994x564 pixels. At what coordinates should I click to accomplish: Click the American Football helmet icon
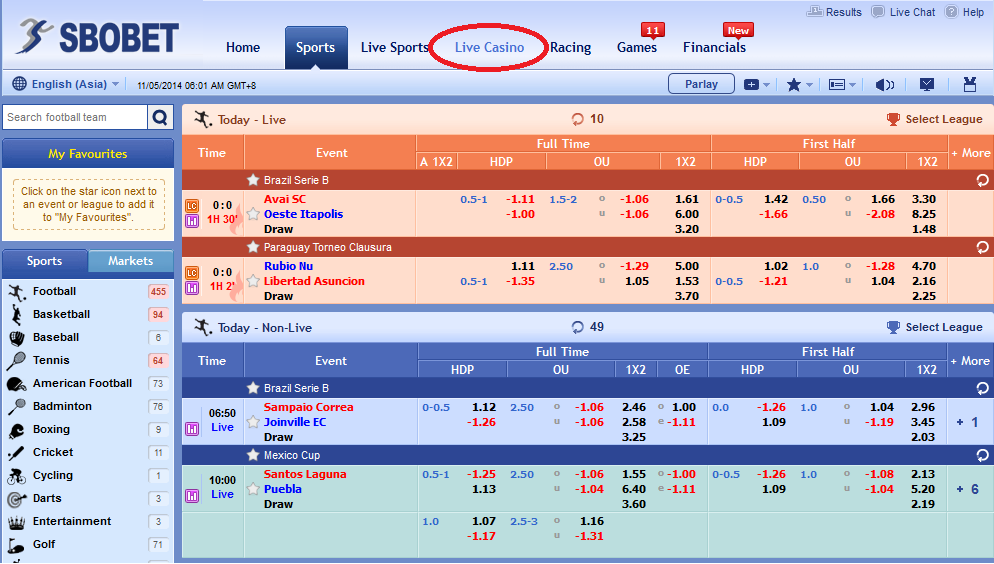(x=16, y=384)
